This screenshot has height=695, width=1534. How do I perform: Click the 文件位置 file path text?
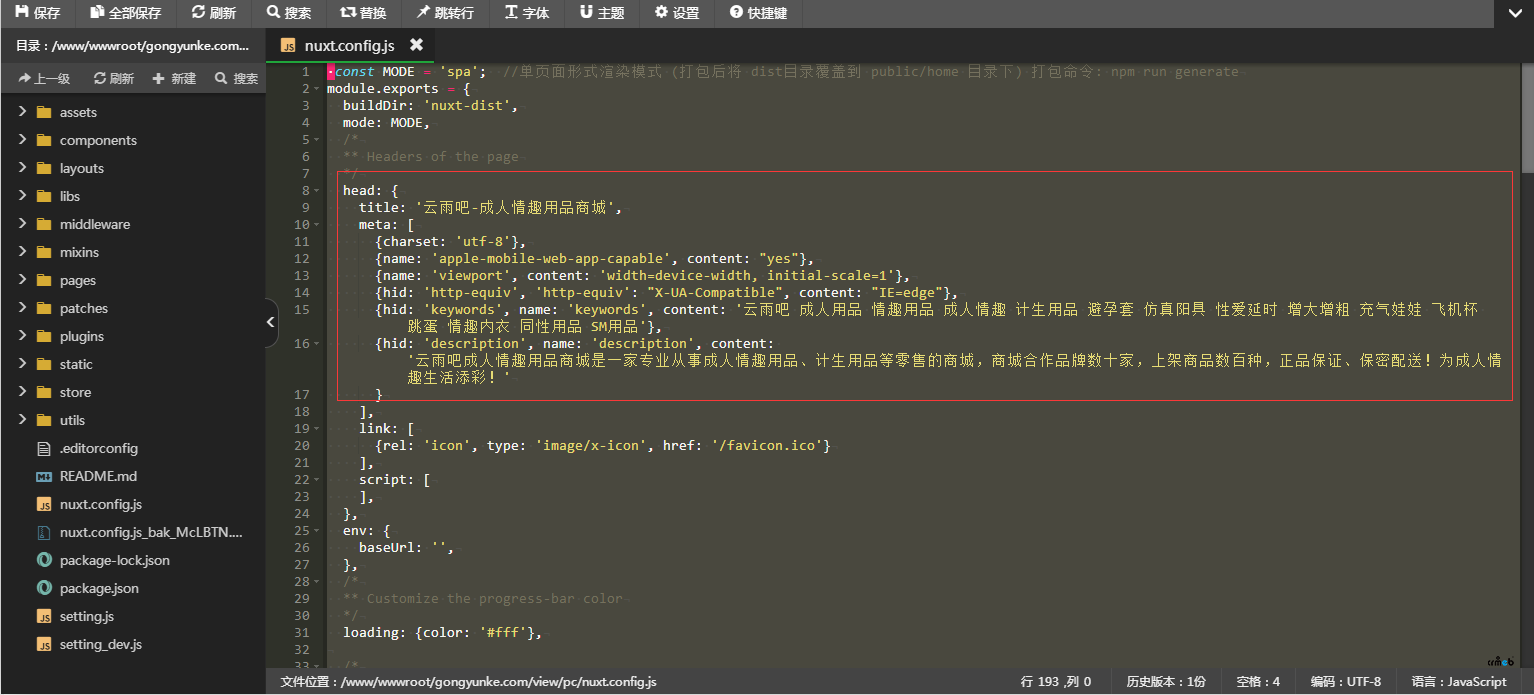469,682
